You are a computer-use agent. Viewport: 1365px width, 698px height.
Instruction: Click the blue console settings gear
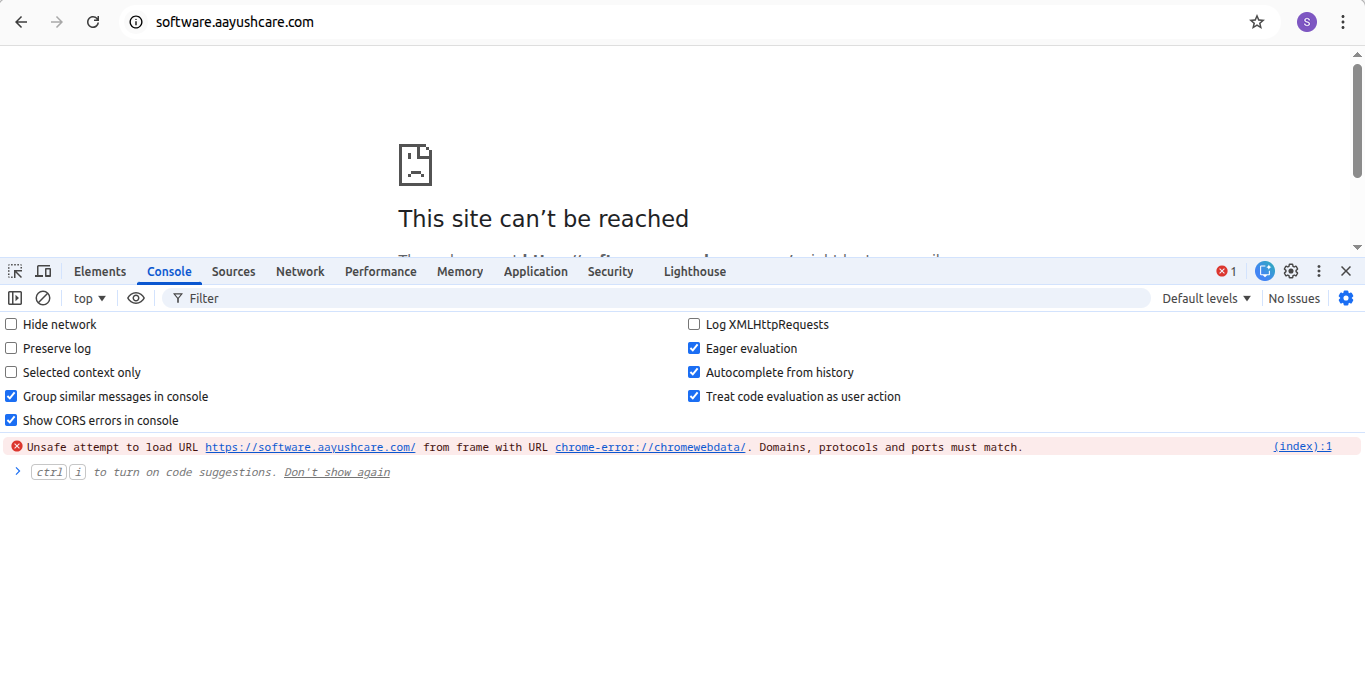coord(1346,298)
